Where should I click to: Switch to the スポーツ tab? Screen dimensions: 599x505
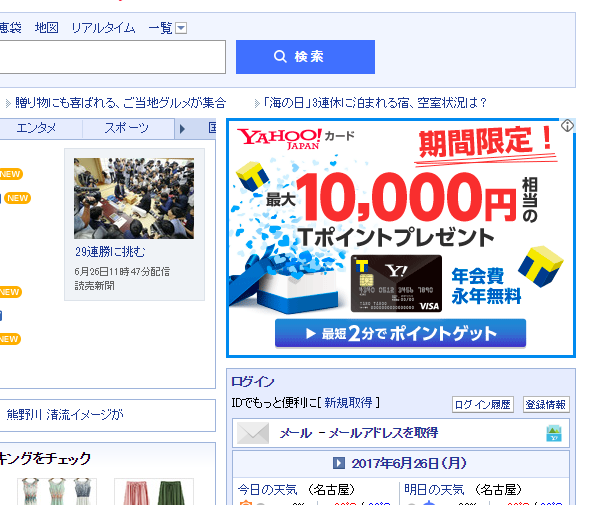pyautogui.click(x=127, y=128)
